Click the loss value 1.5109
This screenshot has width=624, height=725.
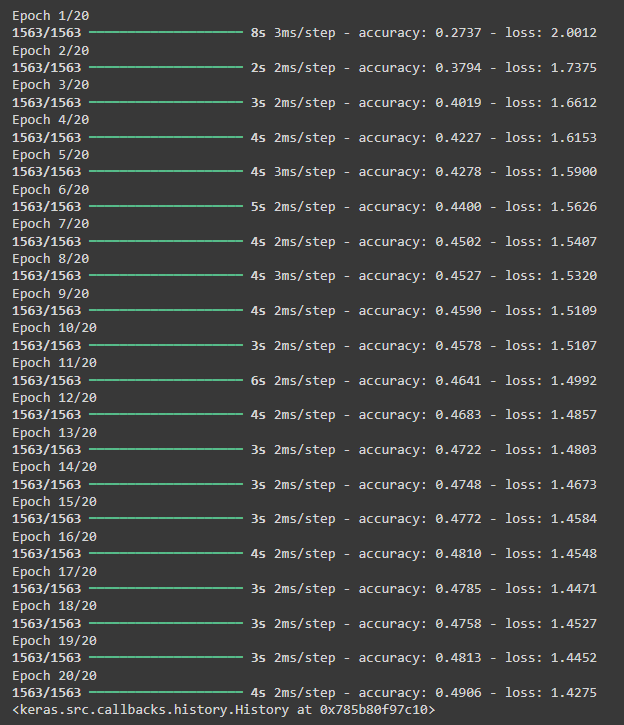(574, 311)
